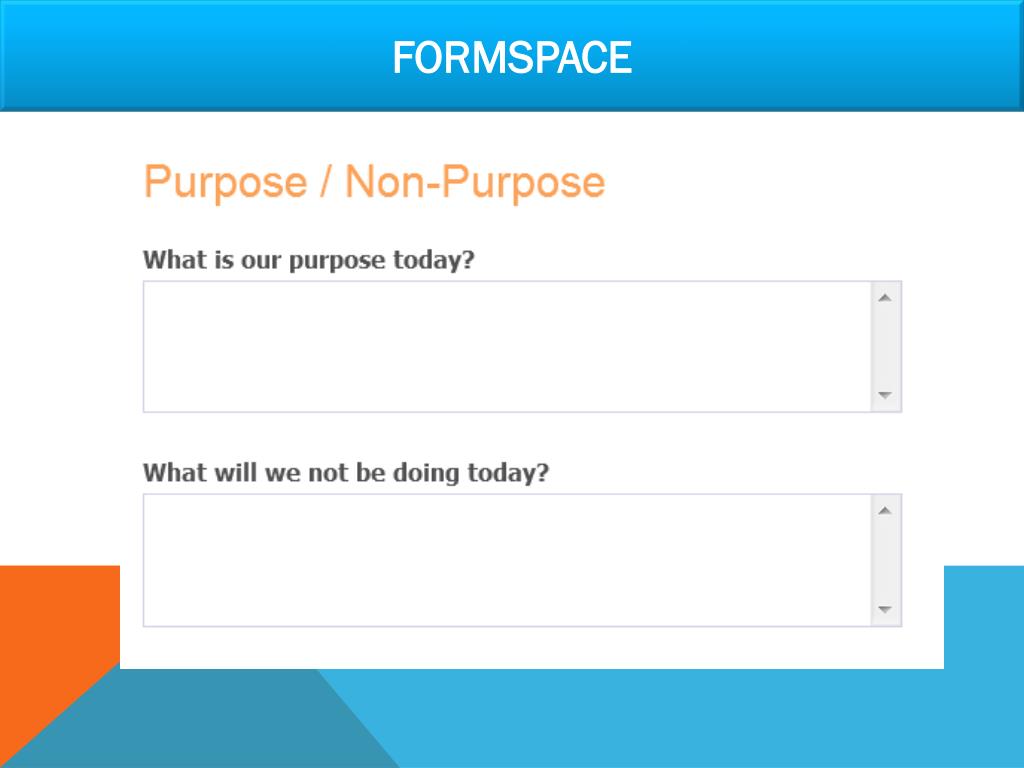Click the scroll-up arrow in the purpose text box
The height and width of the screenshot is (768, 1024).
(x=885, y=298)
